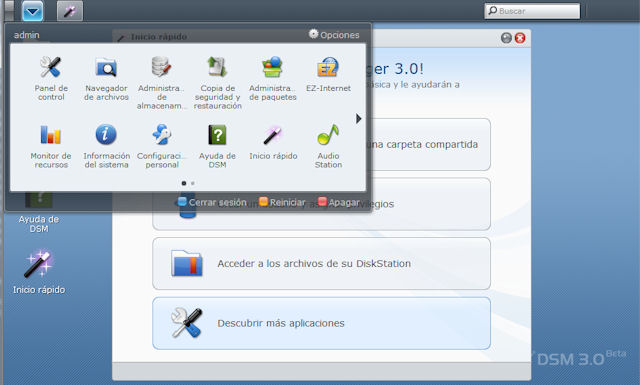Open Configuraci. personal
This screenshot has height=385, width=640.
pos(162,146)
